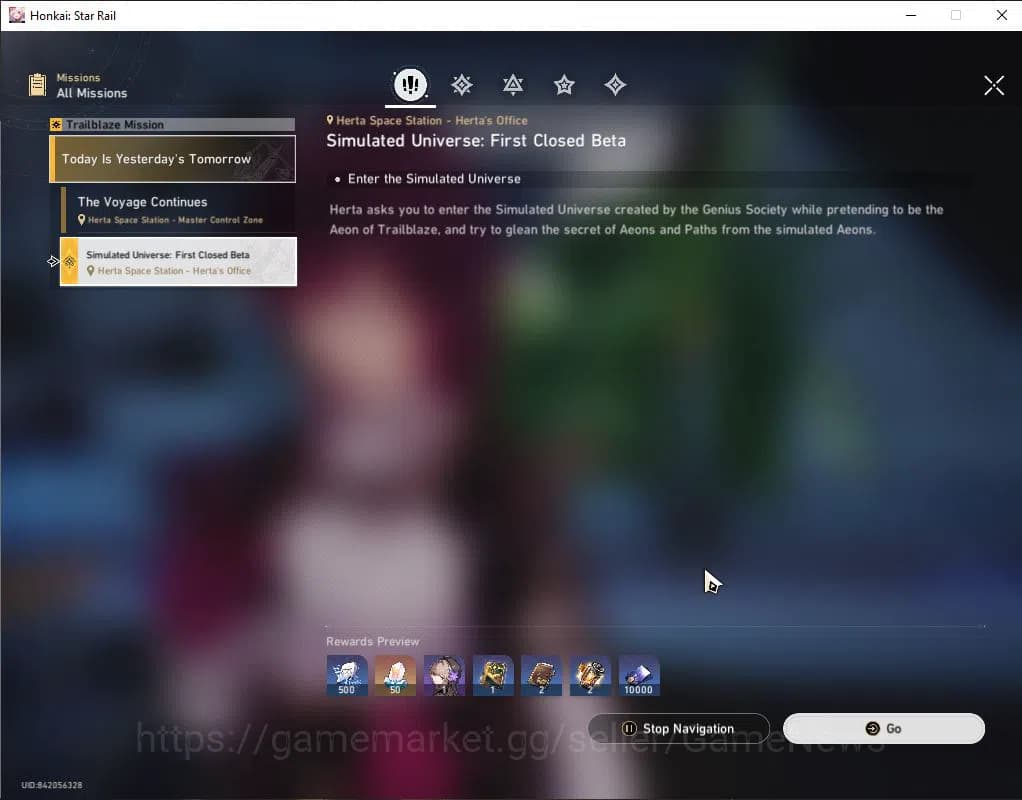The width and height of the screenshot is (1022, 800).
Task: Open the five-point star mission category icon
Action: click(564, 85)
